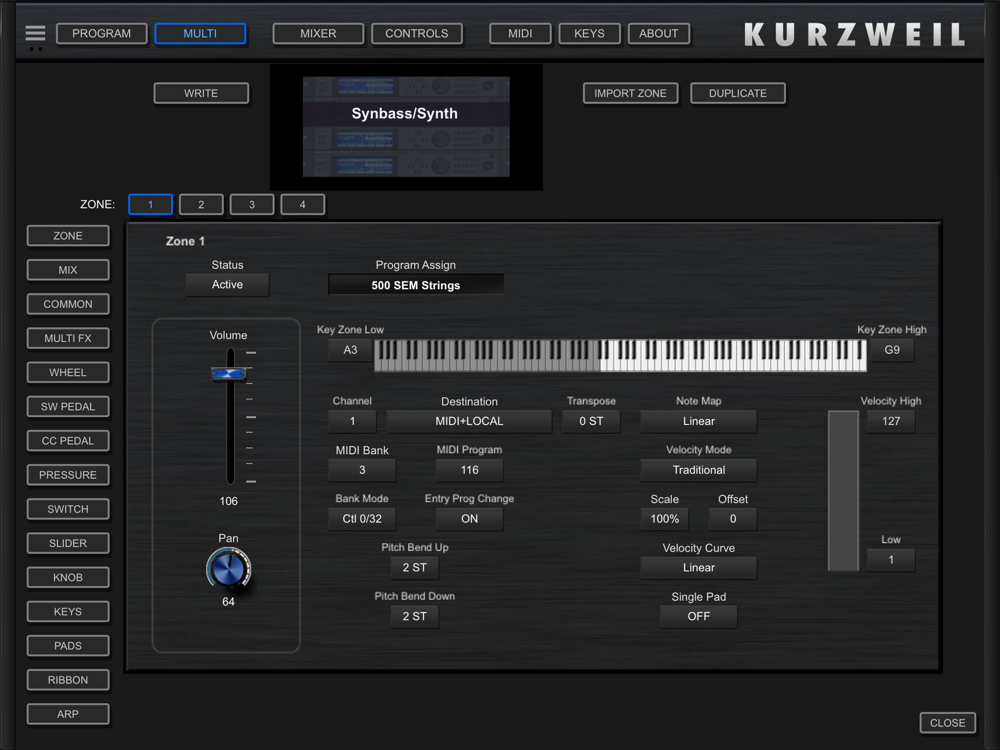Open the RIBBON sidebar page
This screenshot has height=750, width=1000.
(68, 680)
